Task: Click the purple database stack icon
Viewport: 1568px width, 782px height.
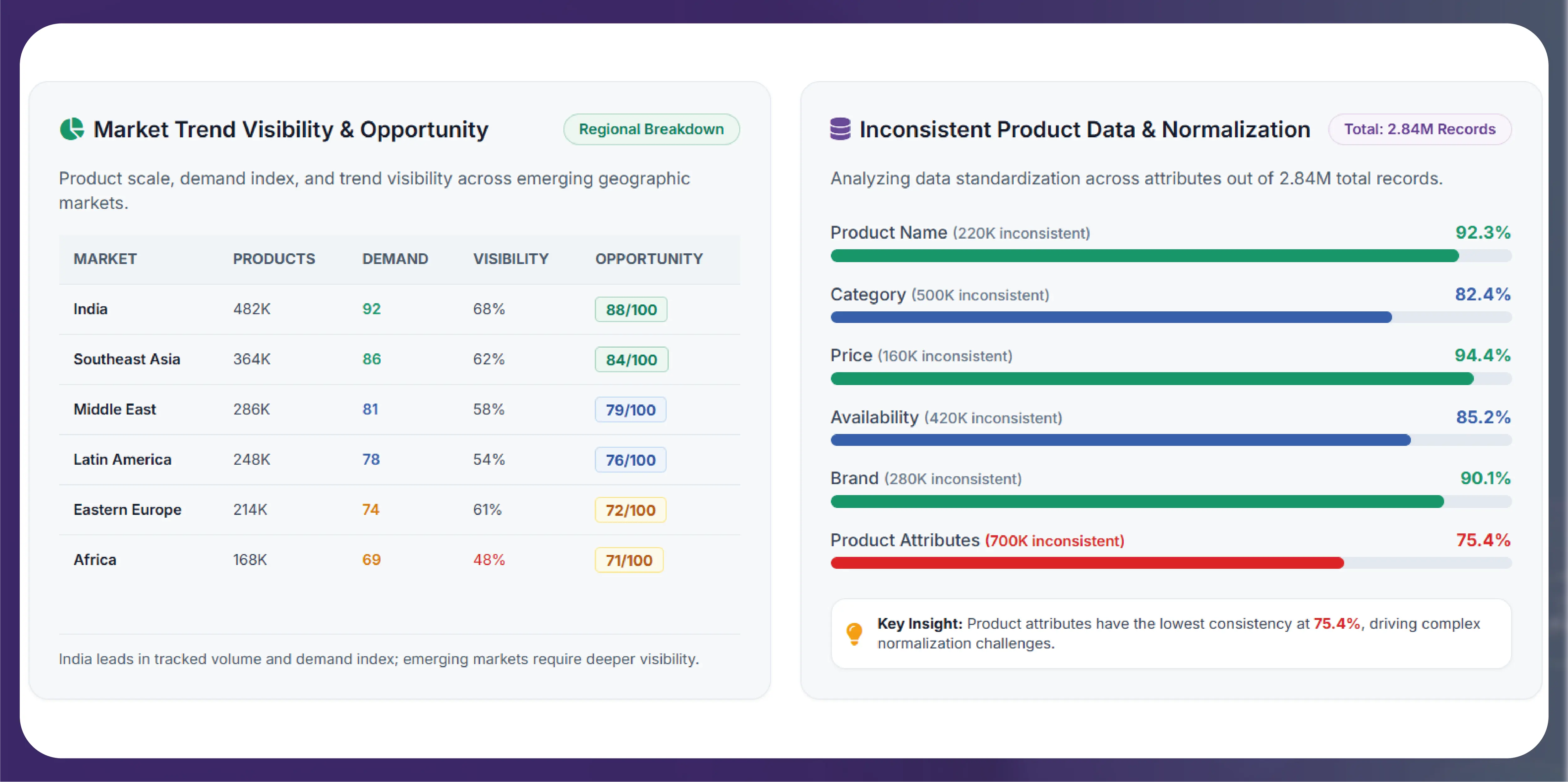Action: (x=840, y=129)
